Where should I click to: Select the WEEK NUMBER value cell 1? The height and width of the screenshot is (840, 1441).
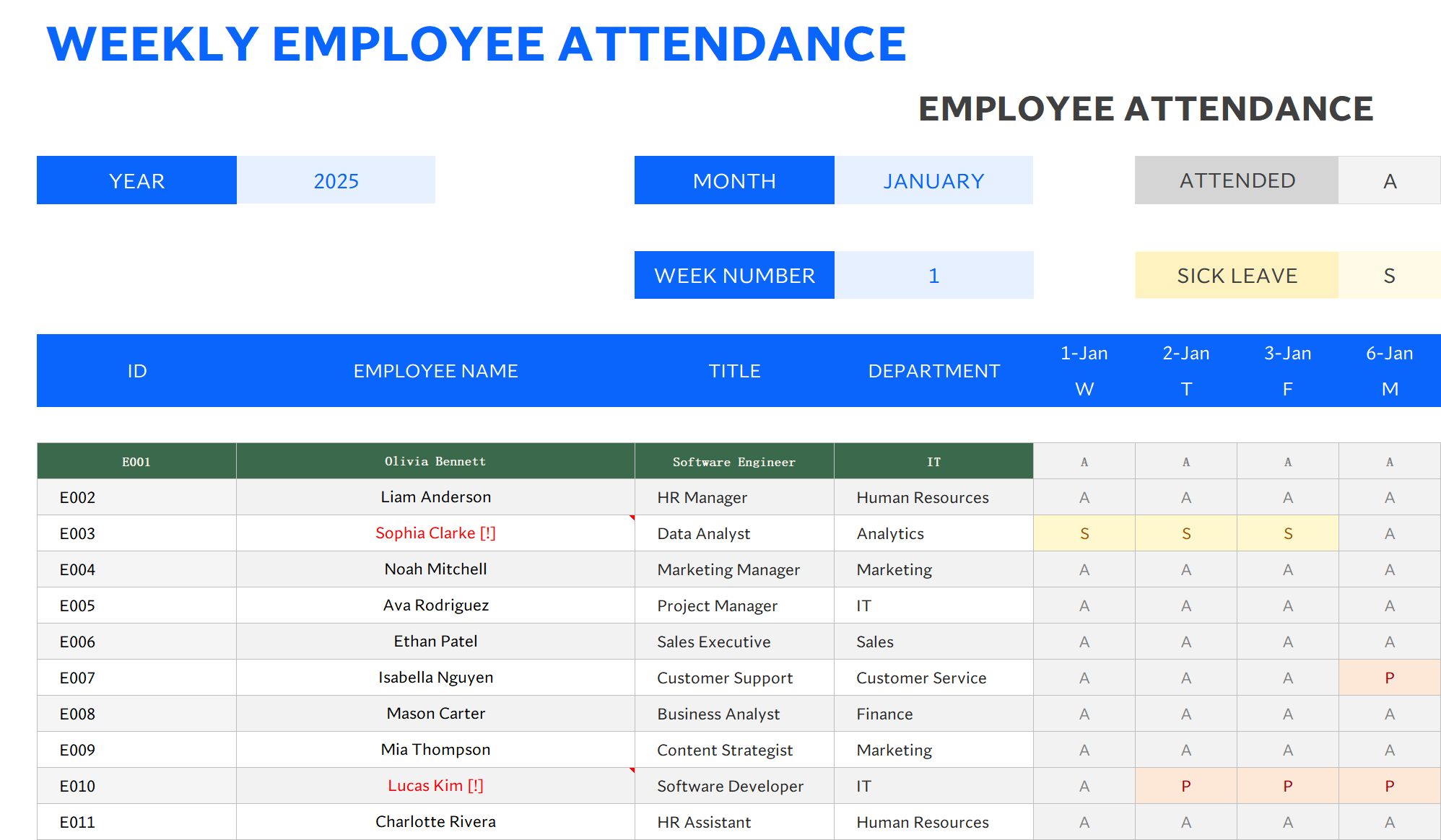click(933, 275)
